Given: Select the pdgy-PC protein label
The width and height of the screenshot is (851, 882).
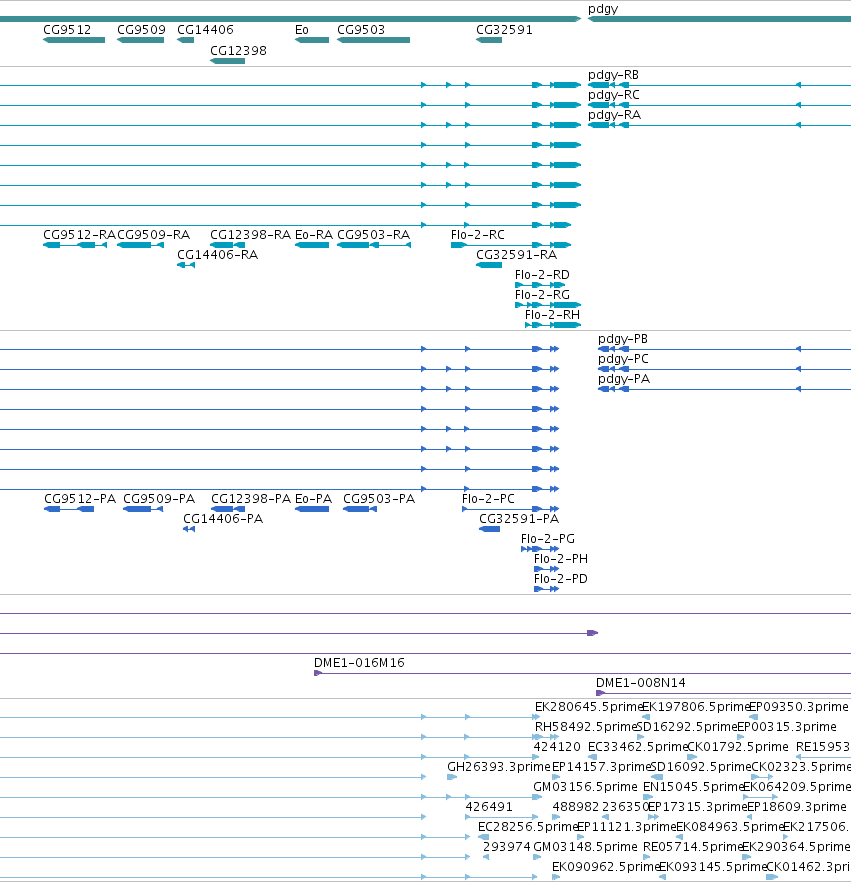Looking at the screenshot, I should pyautogui.click(x=623, y=359).
